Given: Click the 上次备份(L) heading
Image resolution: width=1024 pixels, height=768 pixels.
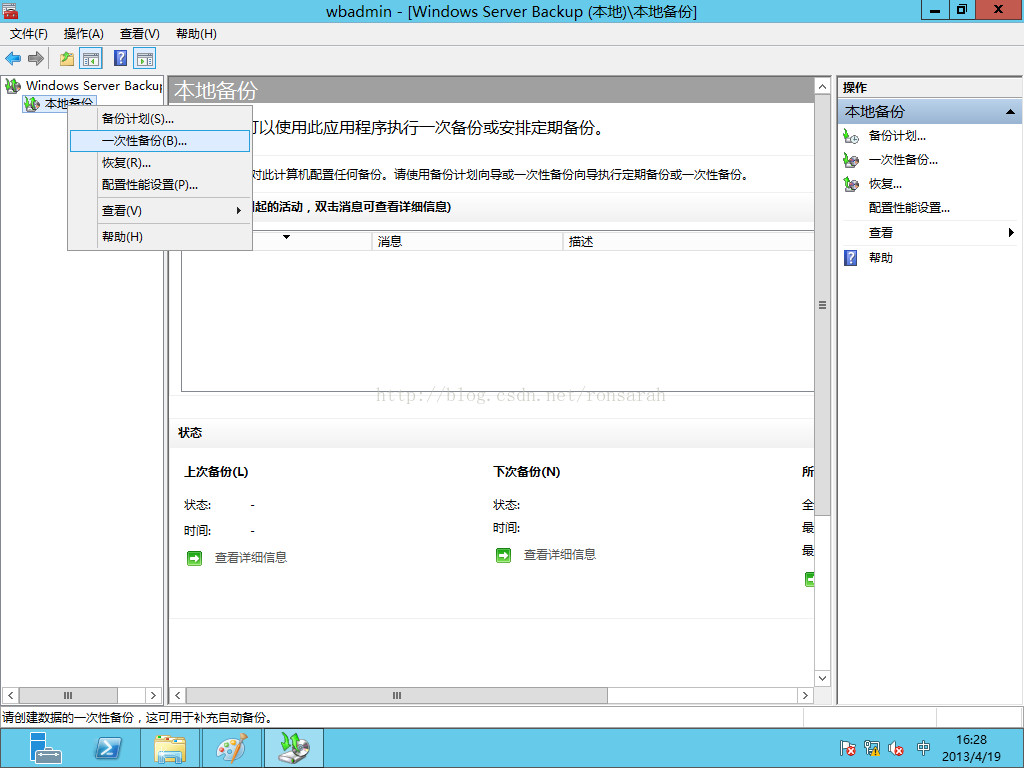Looking at the screenshot, I should pyautogui.click(x=216, y=472).
